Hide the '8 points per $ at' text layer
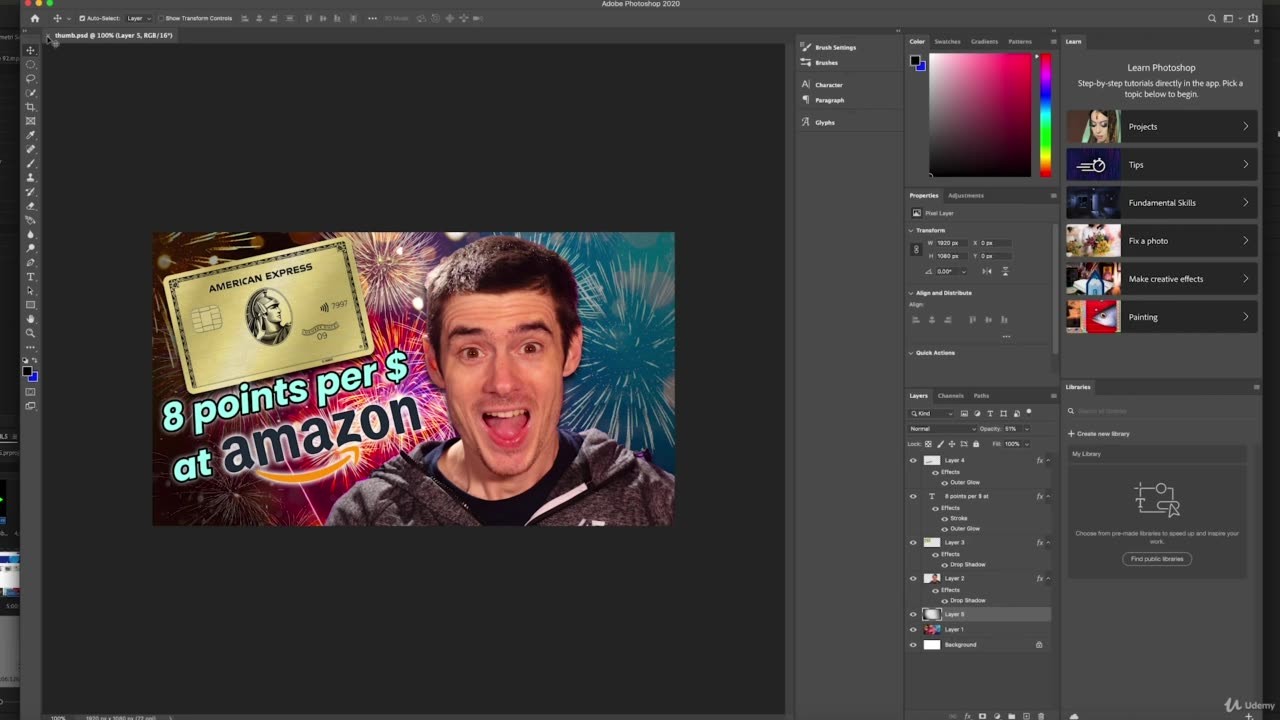The image size is (1280, 720). [x=913, y=497]
